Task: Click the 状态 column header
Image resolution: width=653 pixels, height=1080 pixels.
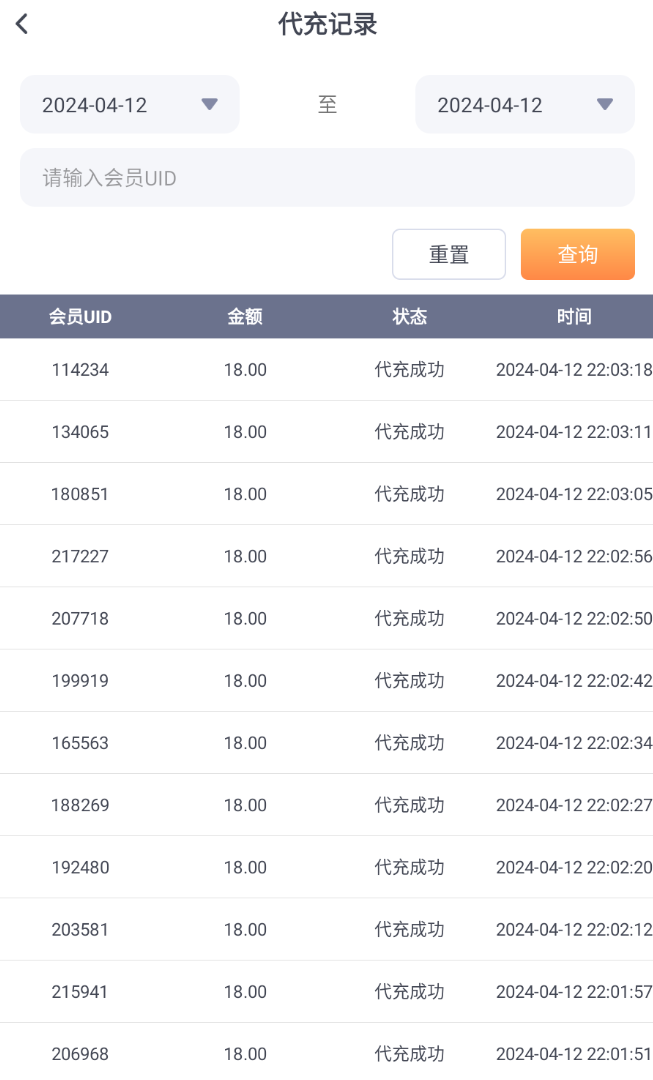Action: (409, 317)
